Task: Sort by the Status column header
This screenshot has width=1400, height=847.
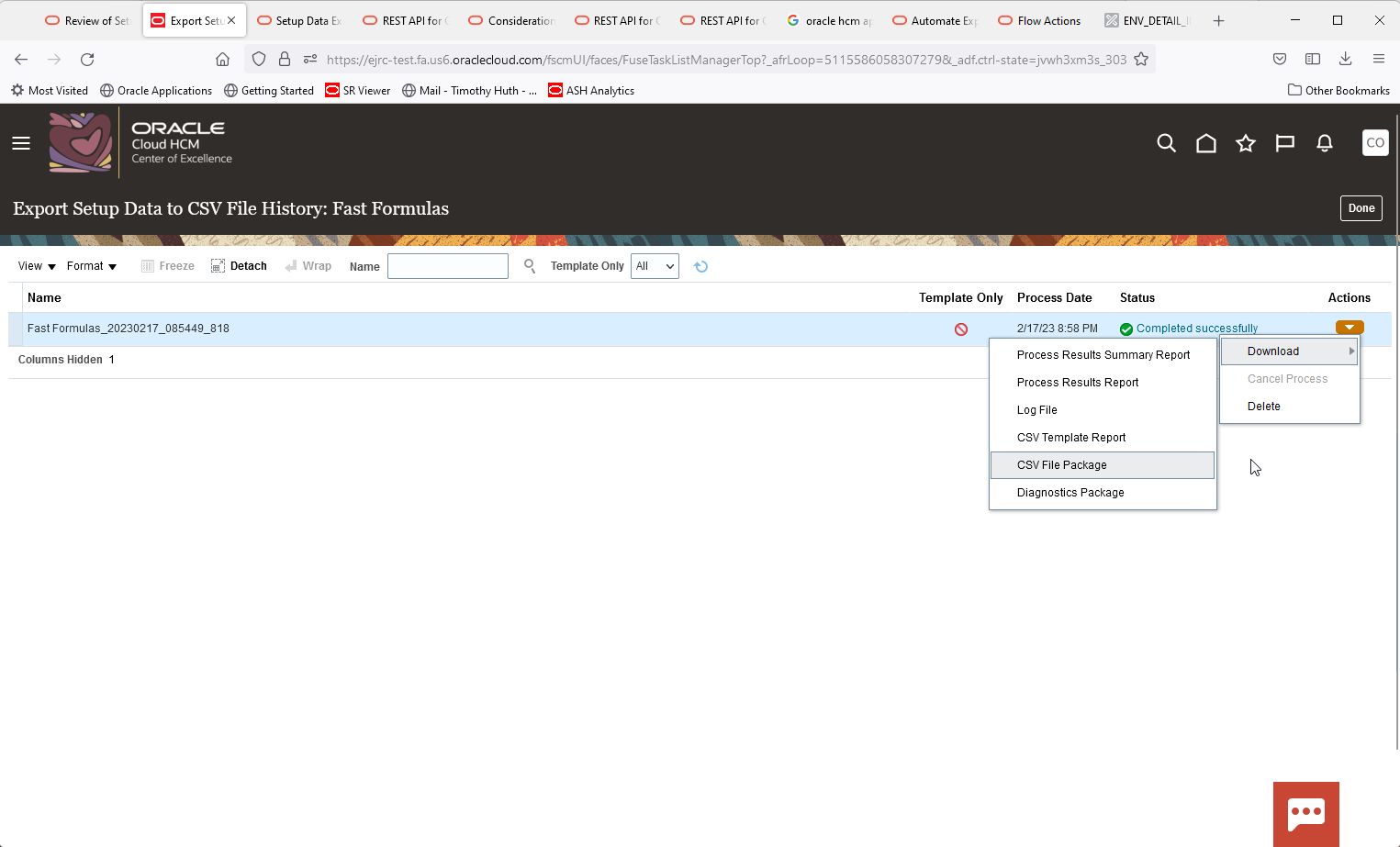Action: pyautogui.click(x=1137, y=298)
